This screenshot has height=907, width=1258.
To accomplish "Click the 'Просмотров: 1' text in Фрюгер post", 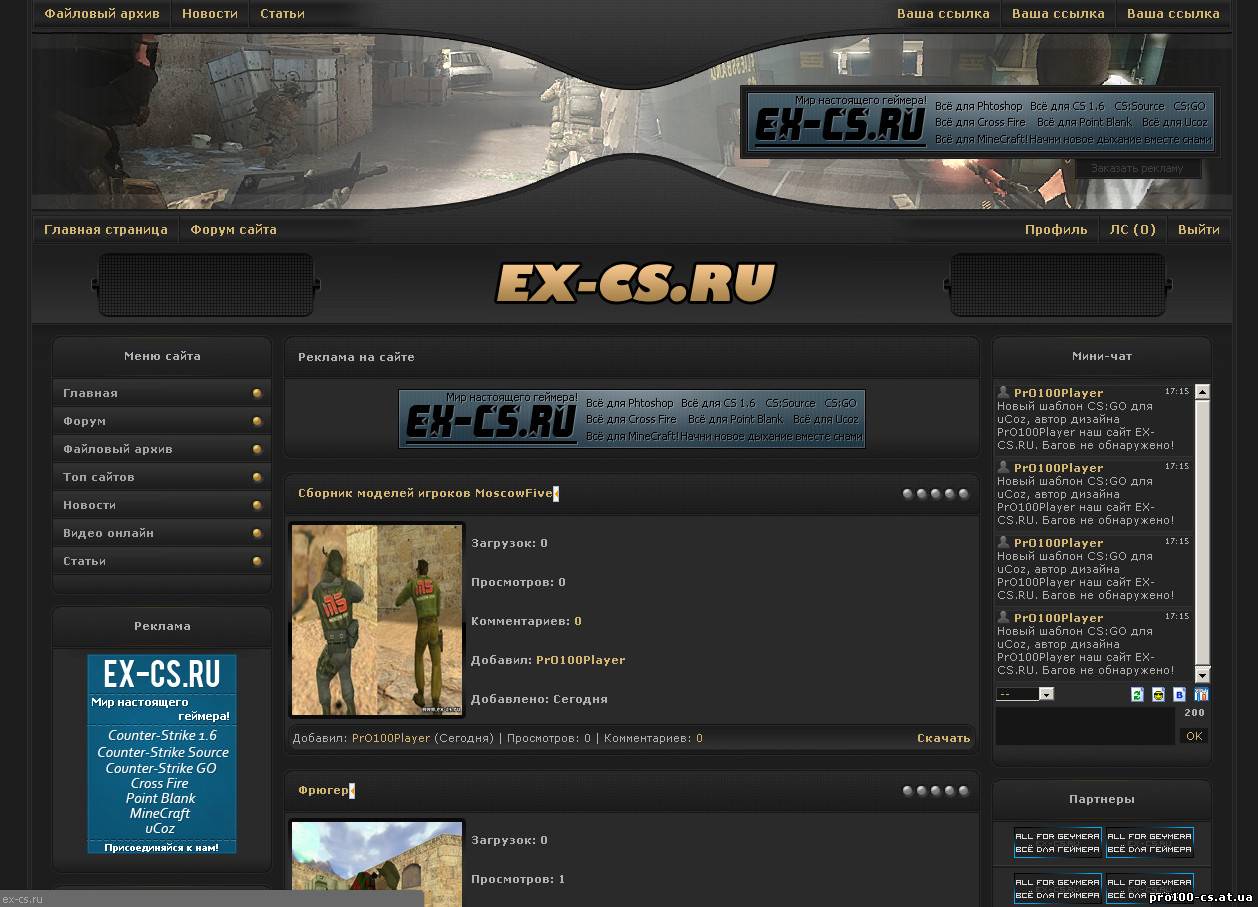I will pos(518,879).
